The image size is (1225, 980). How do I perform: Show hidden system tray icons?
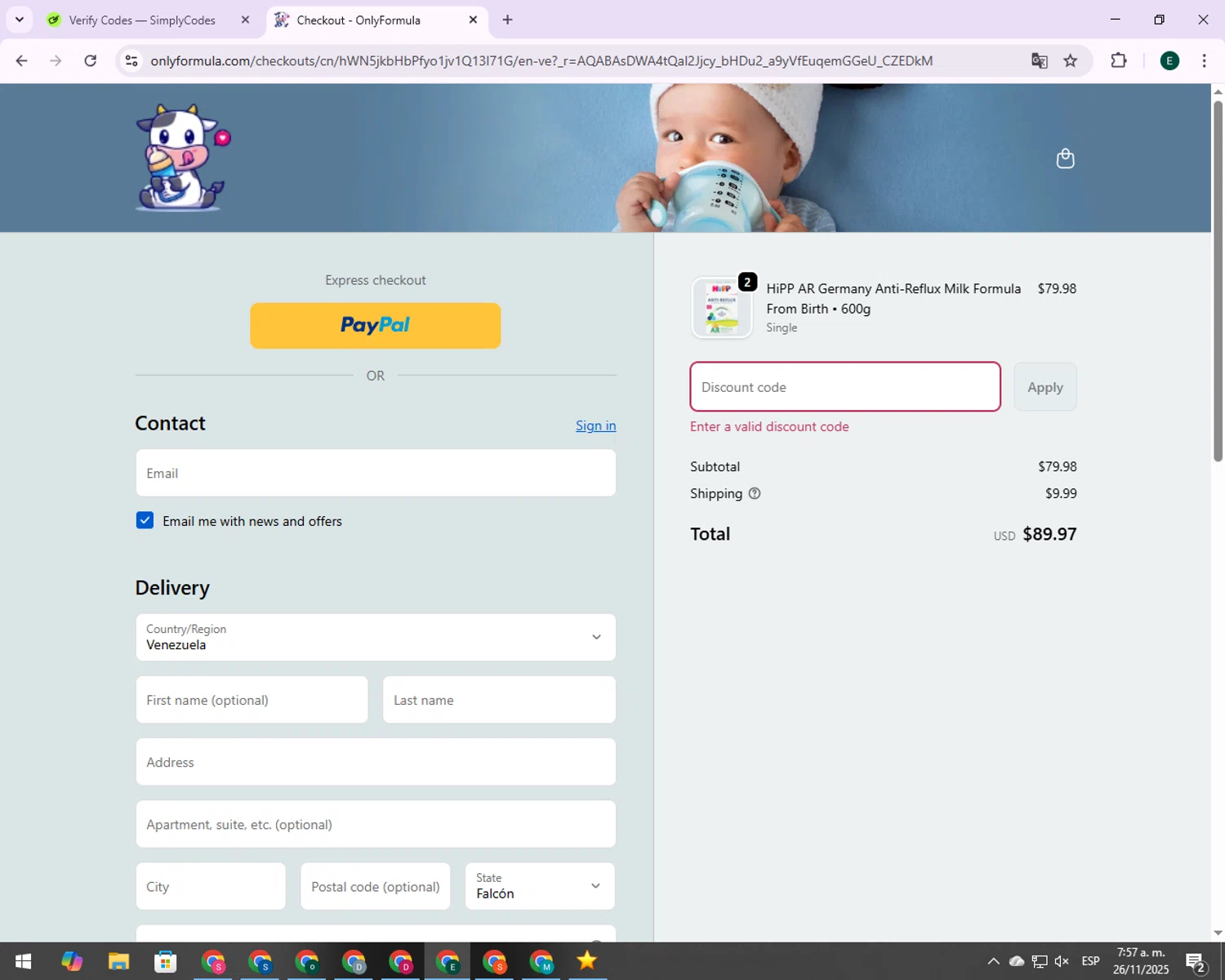993,961
